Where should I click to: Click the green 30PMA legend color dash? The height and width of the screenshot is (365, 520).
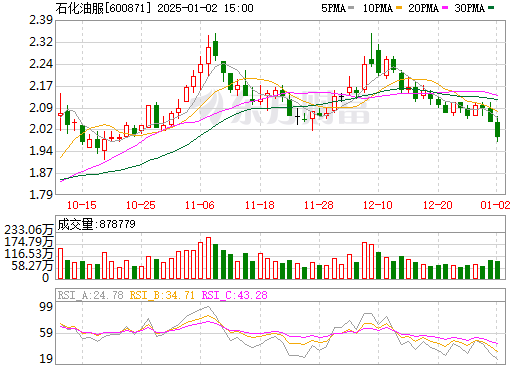pyautogui.click(x=491, y=7)
